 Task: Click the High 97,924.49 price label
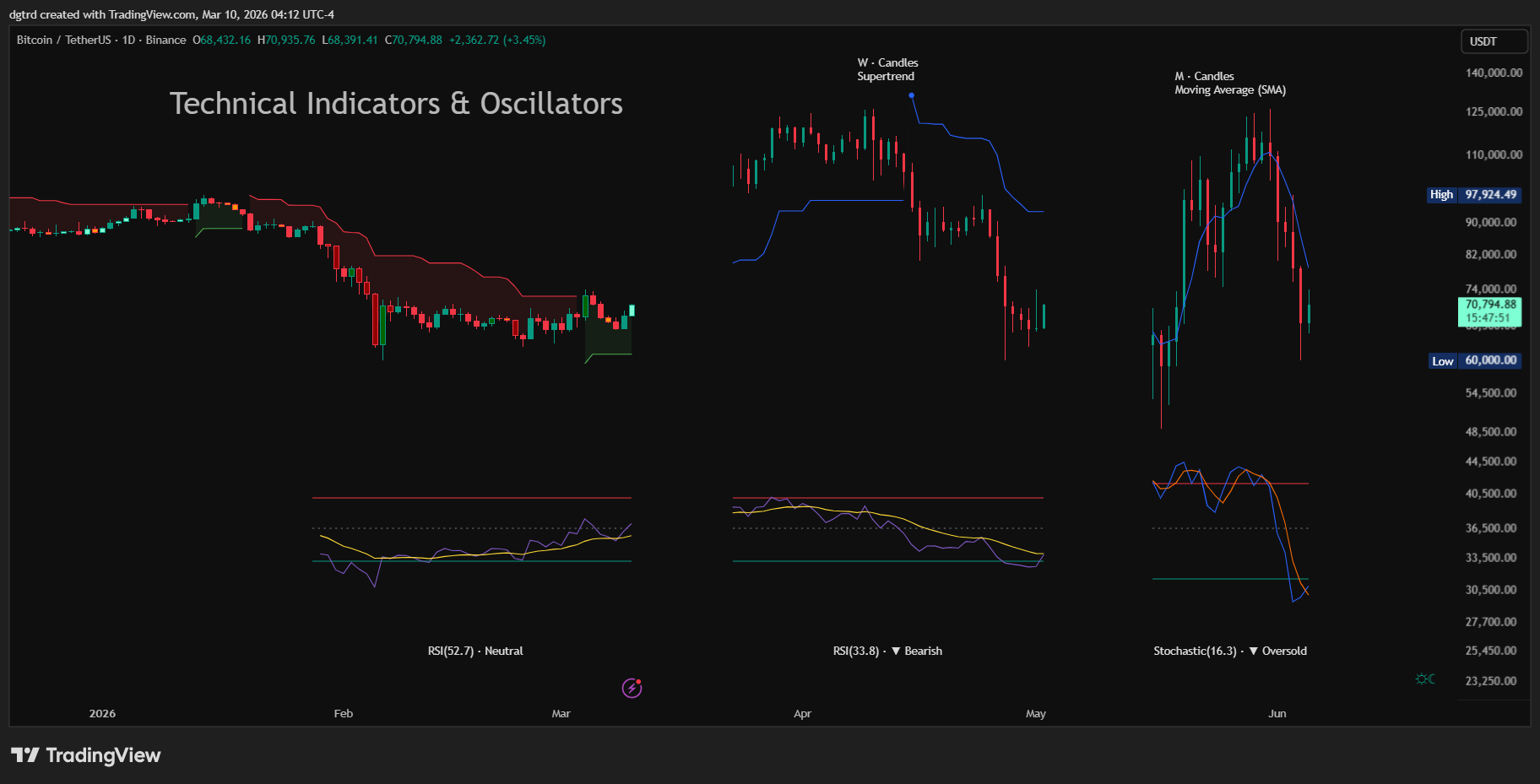coord(1474,195)
